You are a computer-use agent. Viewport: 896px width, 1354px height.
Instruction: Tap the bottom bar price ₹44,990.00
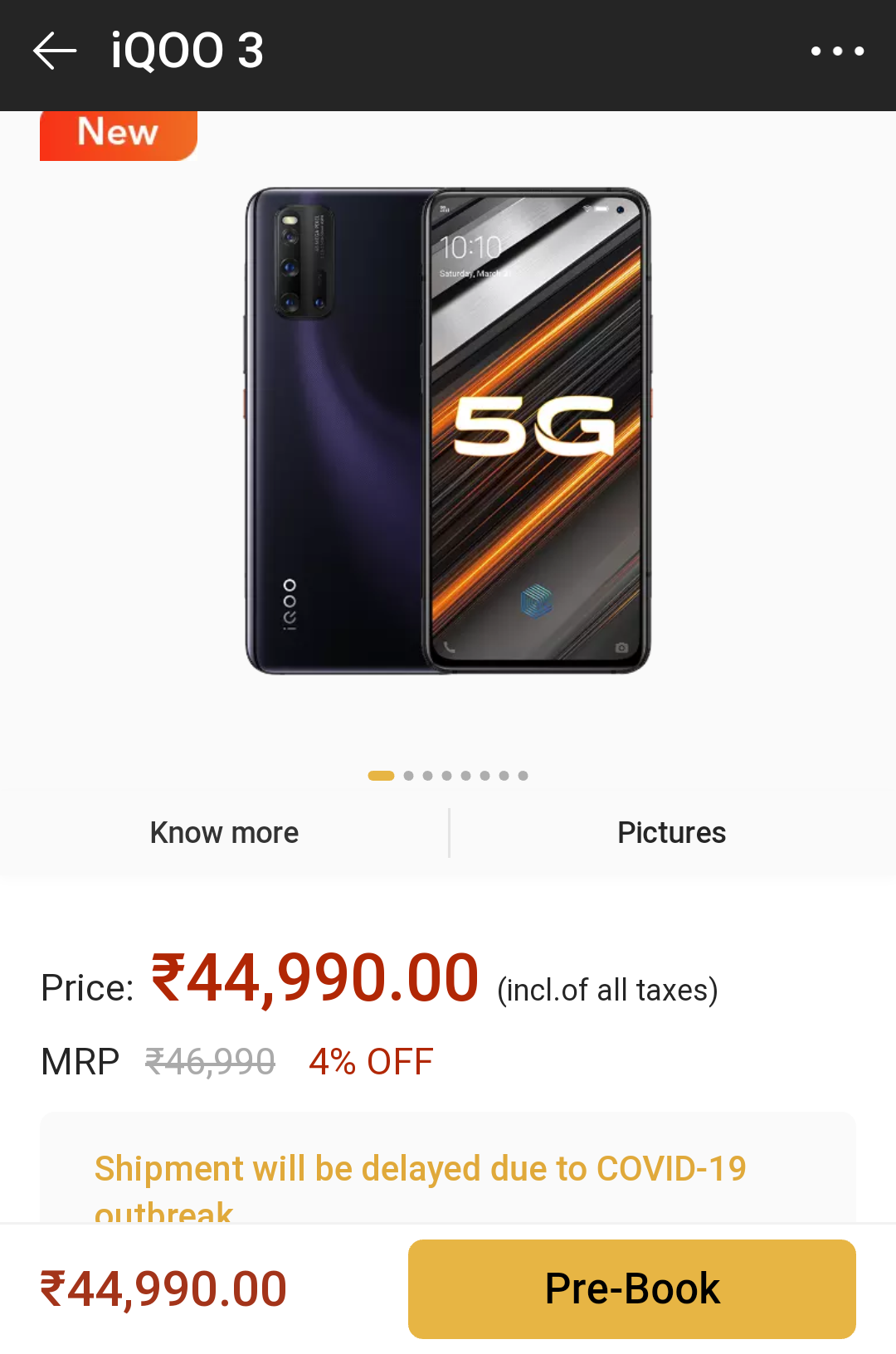[x=163, y=1289]
